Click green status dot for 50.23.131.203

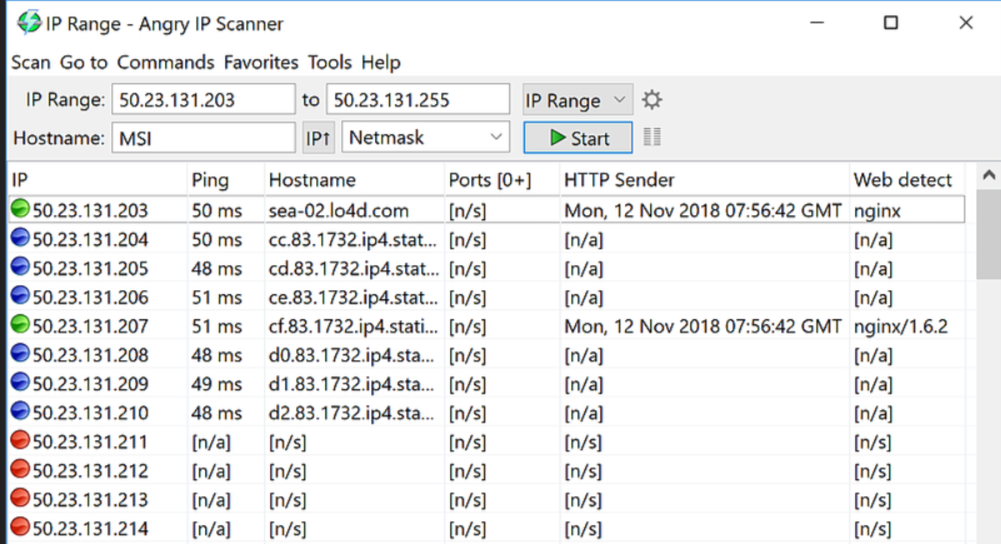pyautogui.click(x=20, y=209)
